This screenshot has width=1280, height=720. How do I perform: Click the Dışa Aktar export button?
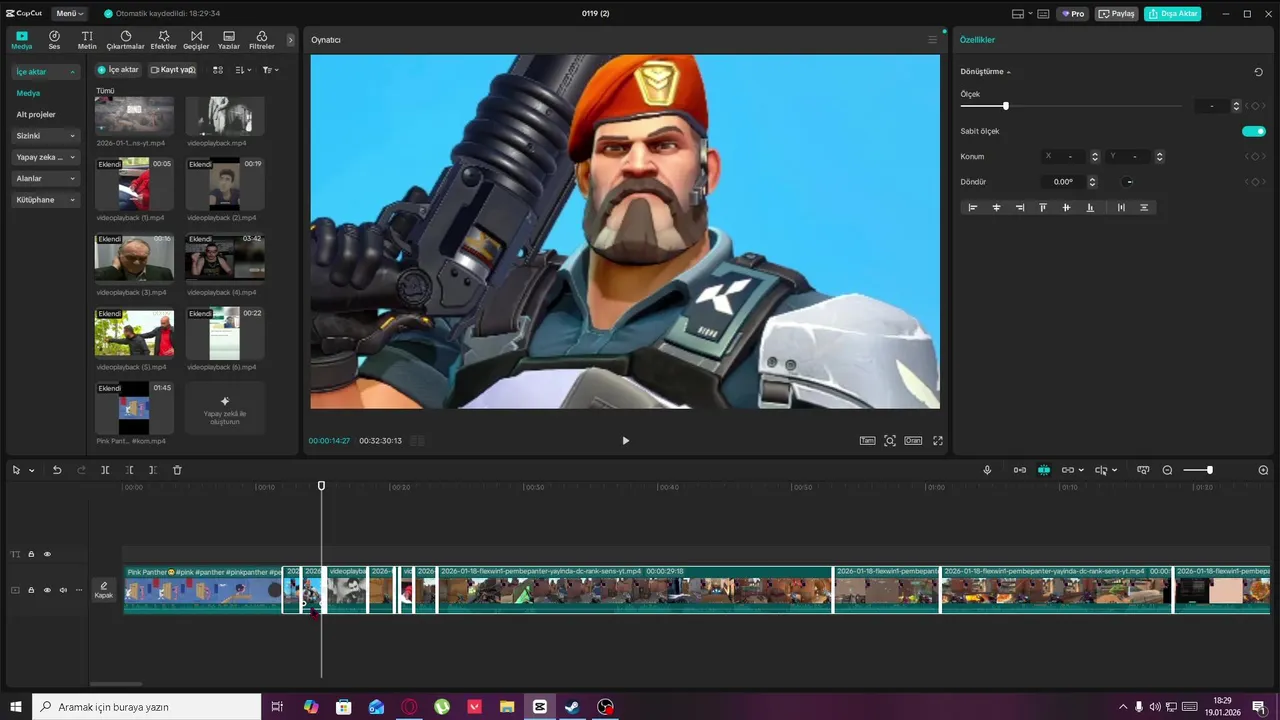(x=1173, y=14)
